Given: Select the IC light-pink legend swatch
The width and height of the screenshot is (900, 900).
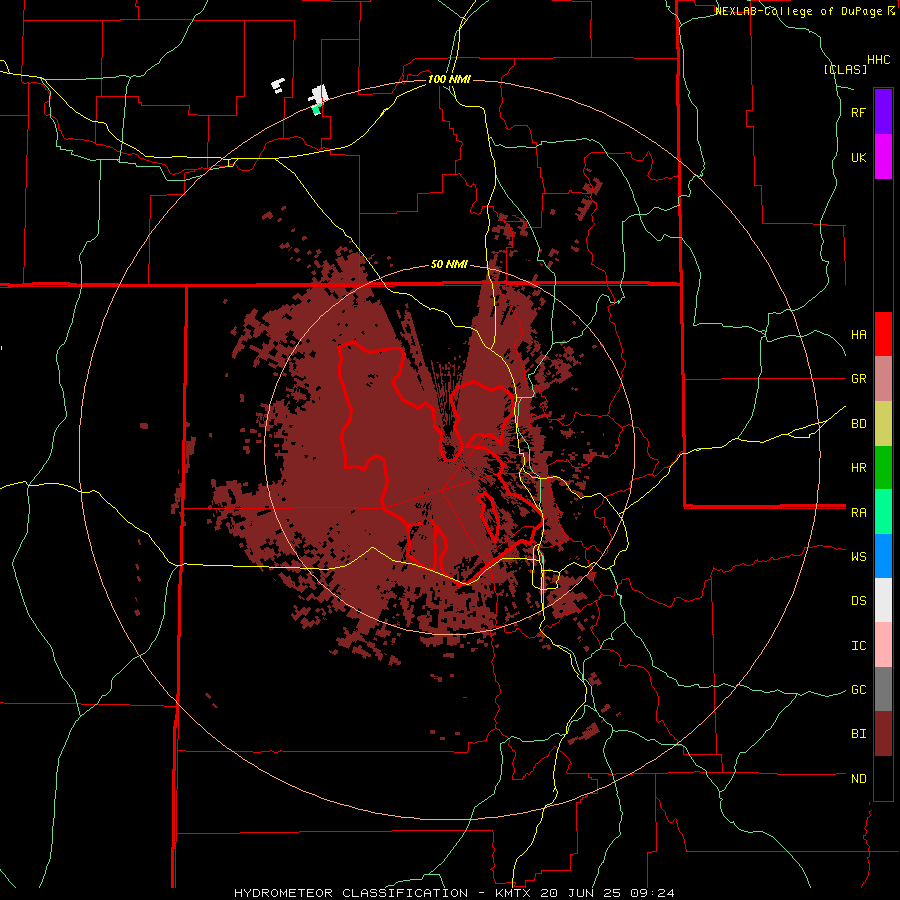Looking at the screenshot, I should pyautogui.click(x=883, y=645).
